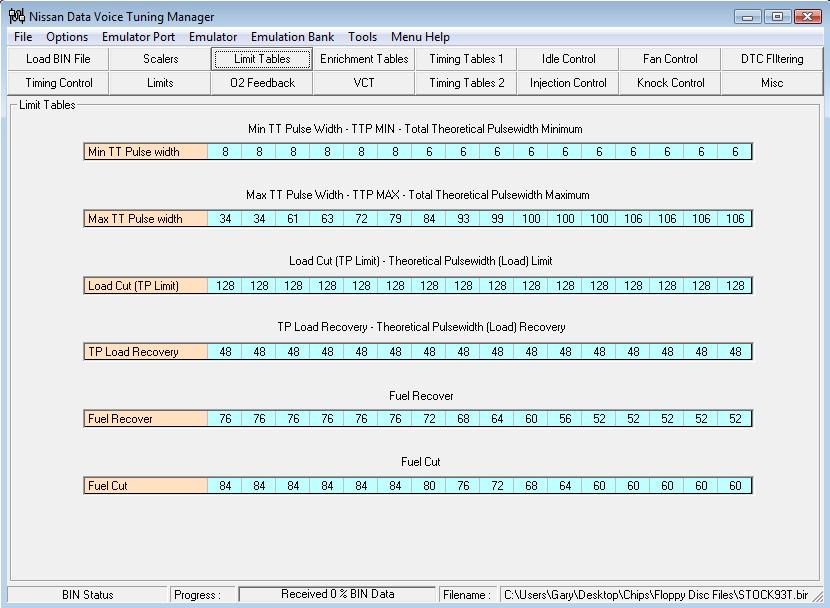Click the BIN data received progress bar
Image resolution: width=830 pixels, height=608 pixels.
pyautogui.click(x=337, y=594)
